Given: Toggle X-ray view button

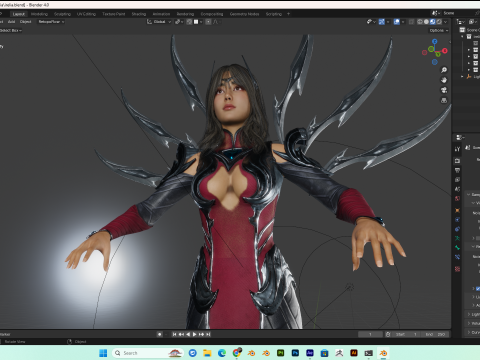Looking at the screenshot, I should click(412, 22).
